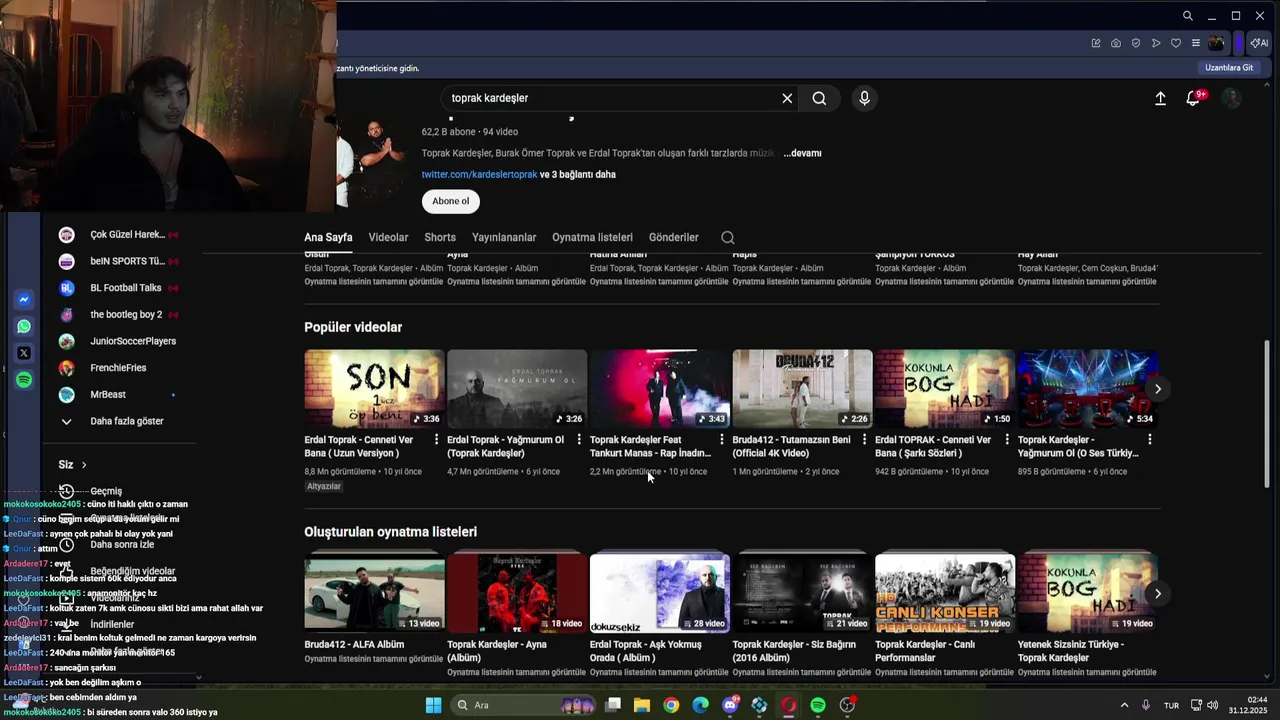
Task: Switch to the Shorts tab
Action: [440, 238]
